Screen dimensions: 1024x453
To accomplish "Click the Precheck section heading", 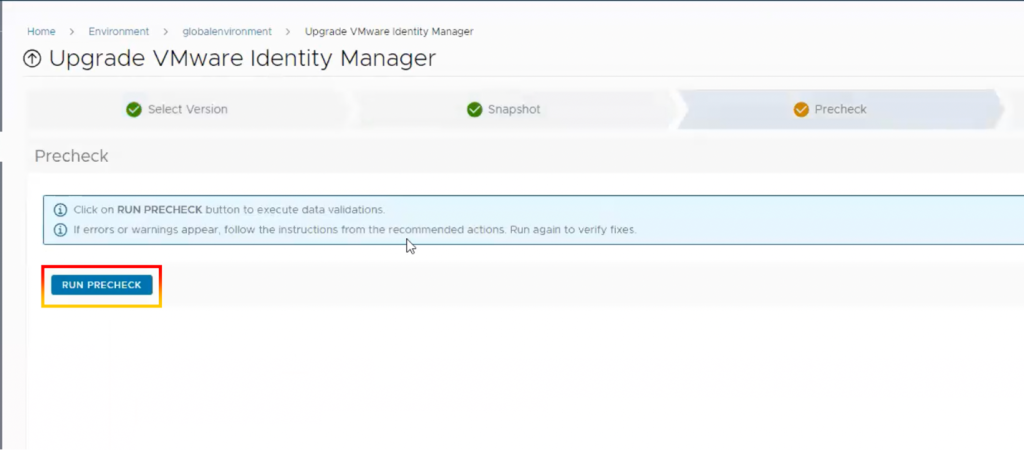I will [71, 157].
